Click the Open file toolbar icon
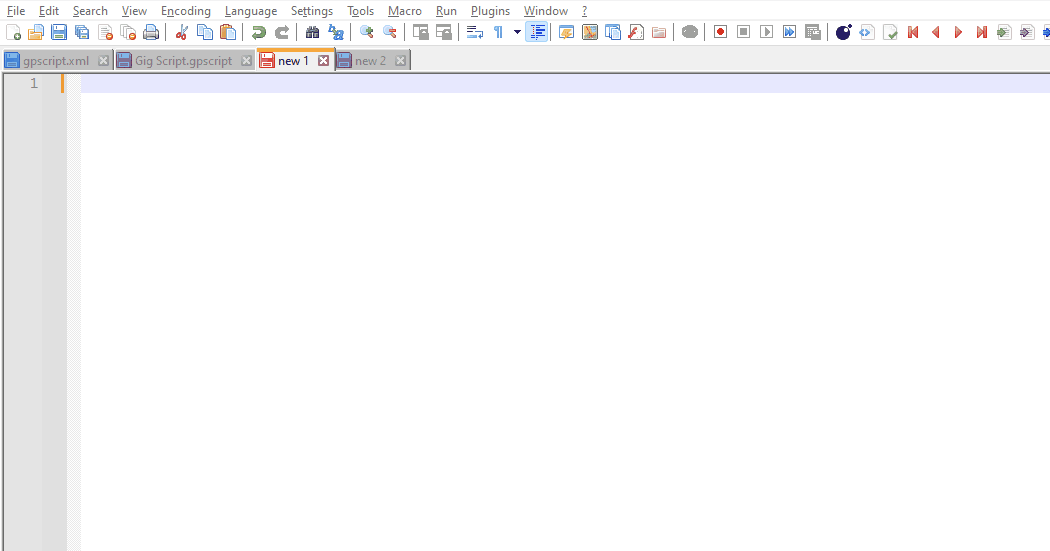This screenshot has height=551, width=1050. coord(36,32)
